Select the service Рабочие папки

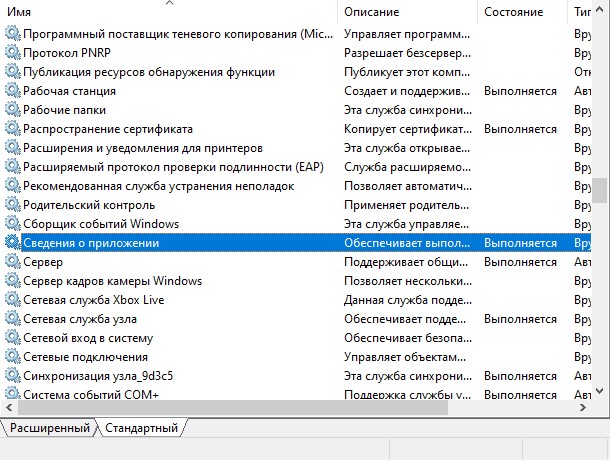tap(65, 110)
